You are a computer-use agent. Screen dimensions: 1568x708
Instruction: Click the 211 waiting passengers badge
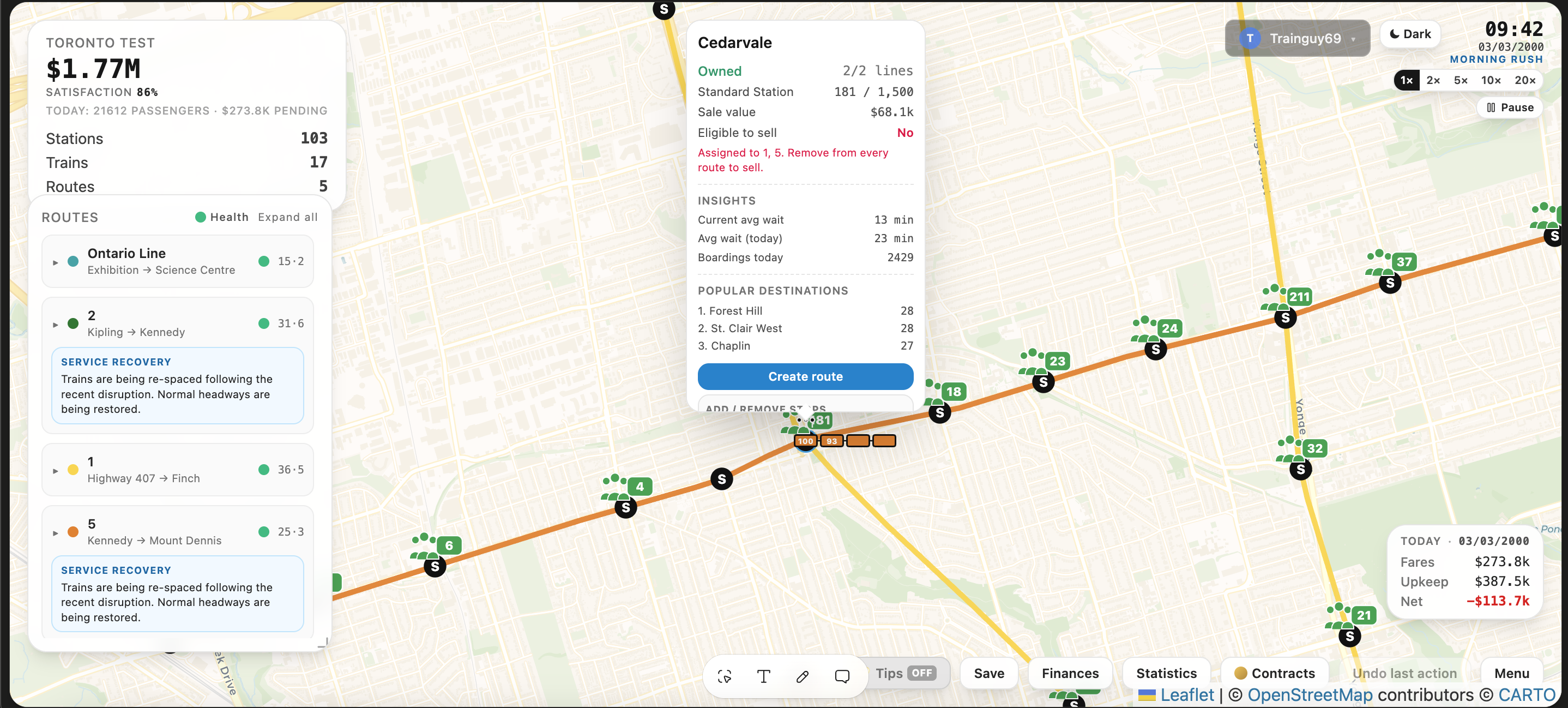1299,297
